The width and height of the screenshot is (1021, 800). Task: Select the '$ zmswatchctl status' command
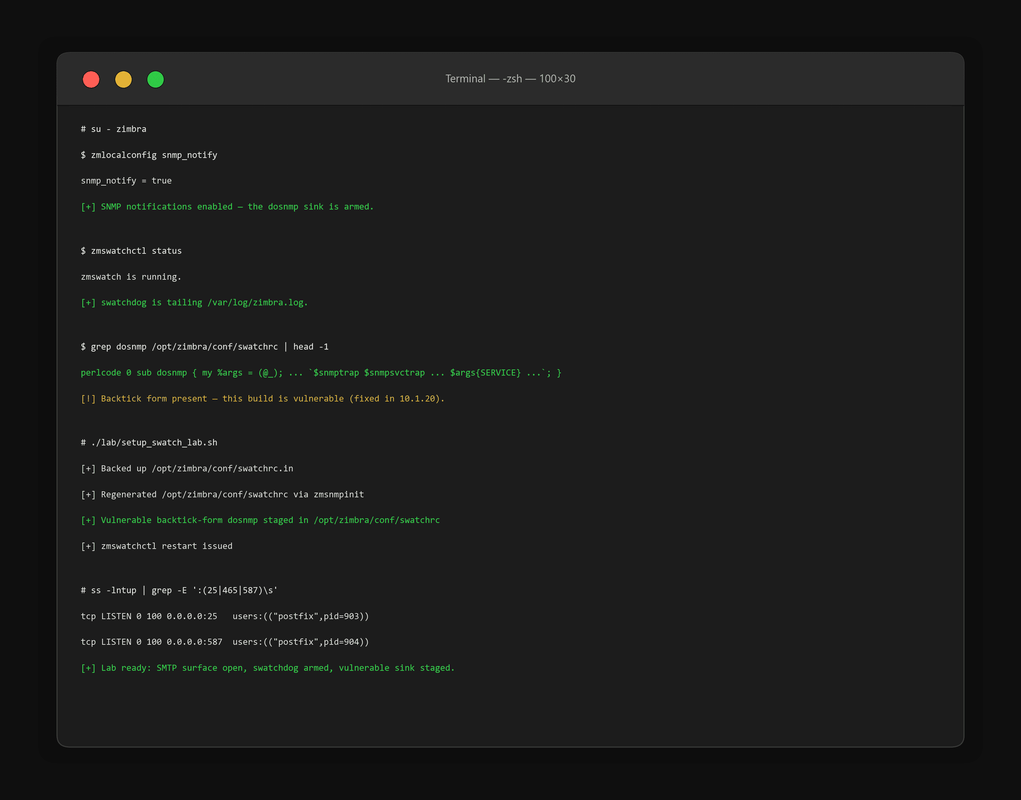131,251
